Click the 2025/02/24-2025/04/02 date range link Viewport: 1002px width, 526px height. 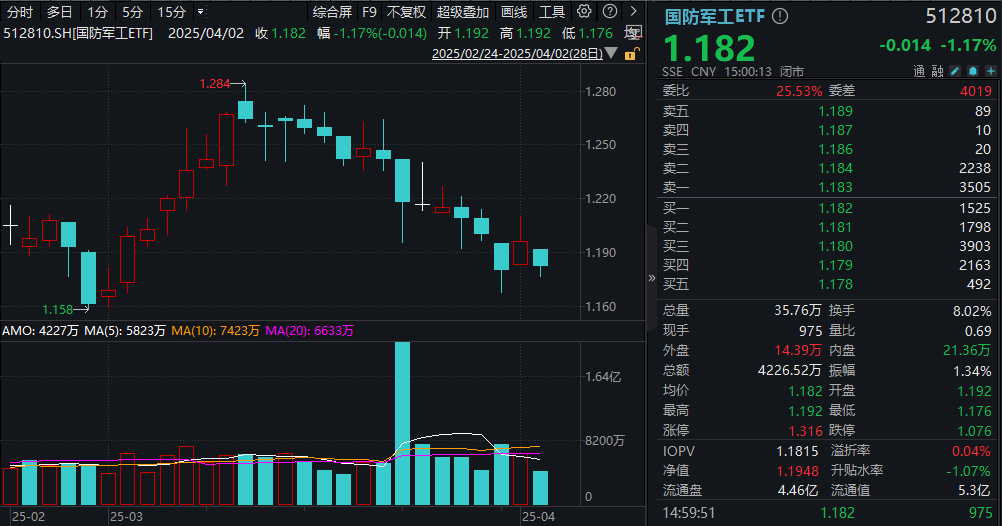tap(517, 54)
